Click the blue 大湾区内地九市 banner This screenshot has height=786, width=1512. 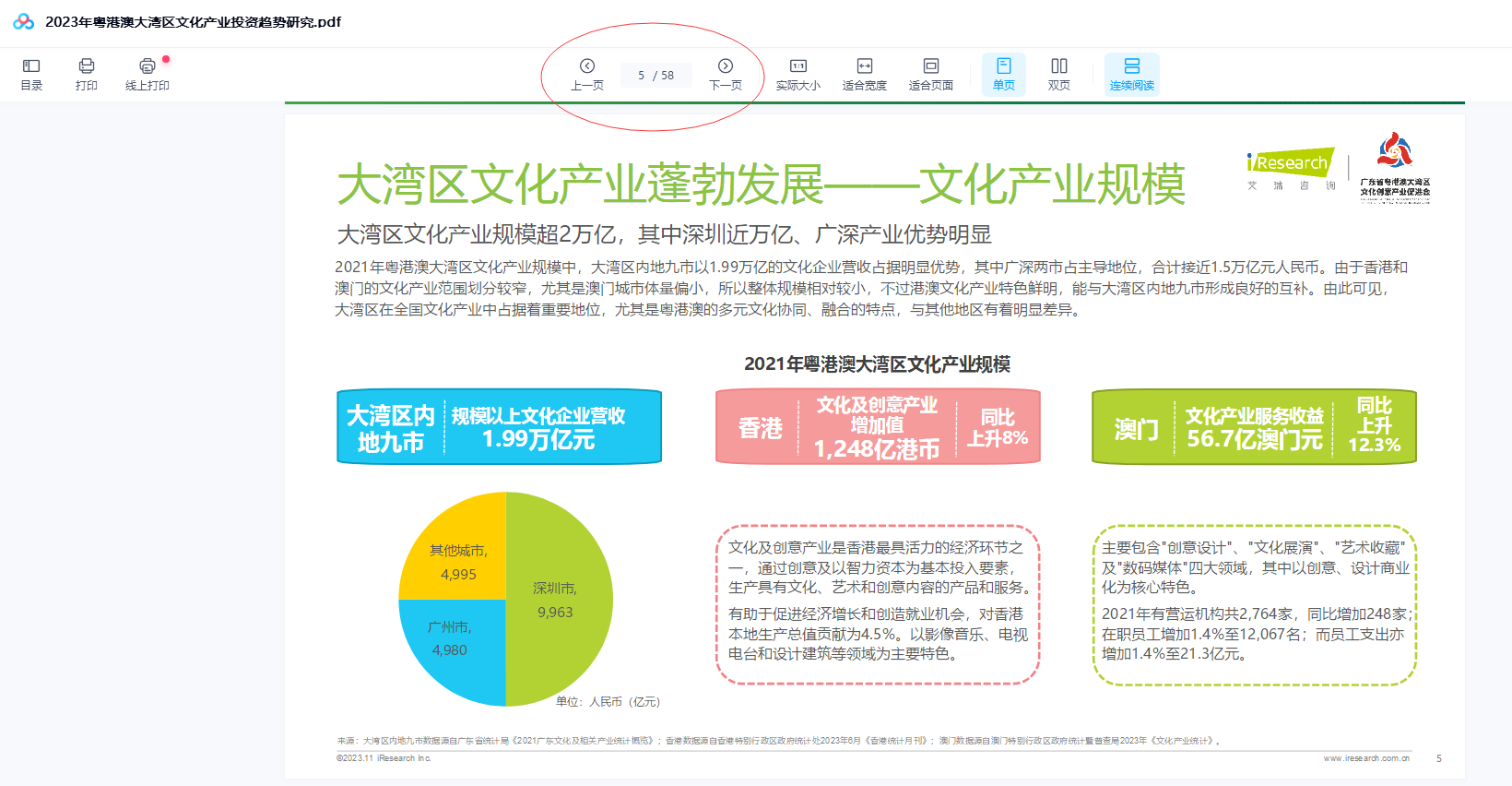499,427
